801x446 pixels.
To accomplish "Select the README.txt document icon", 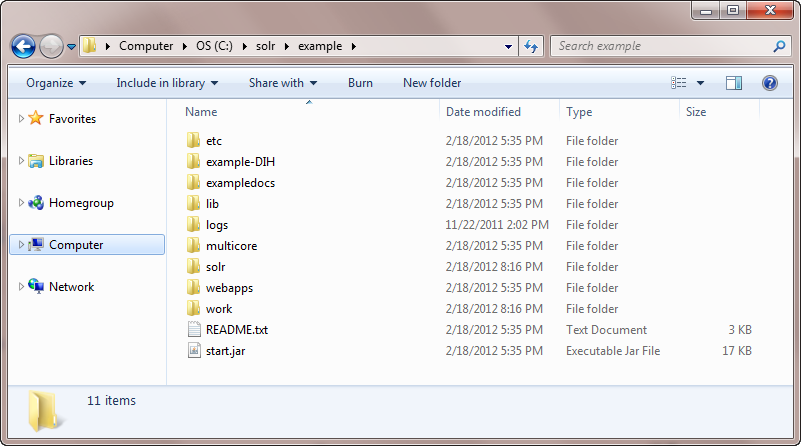I will pos(194,329).
